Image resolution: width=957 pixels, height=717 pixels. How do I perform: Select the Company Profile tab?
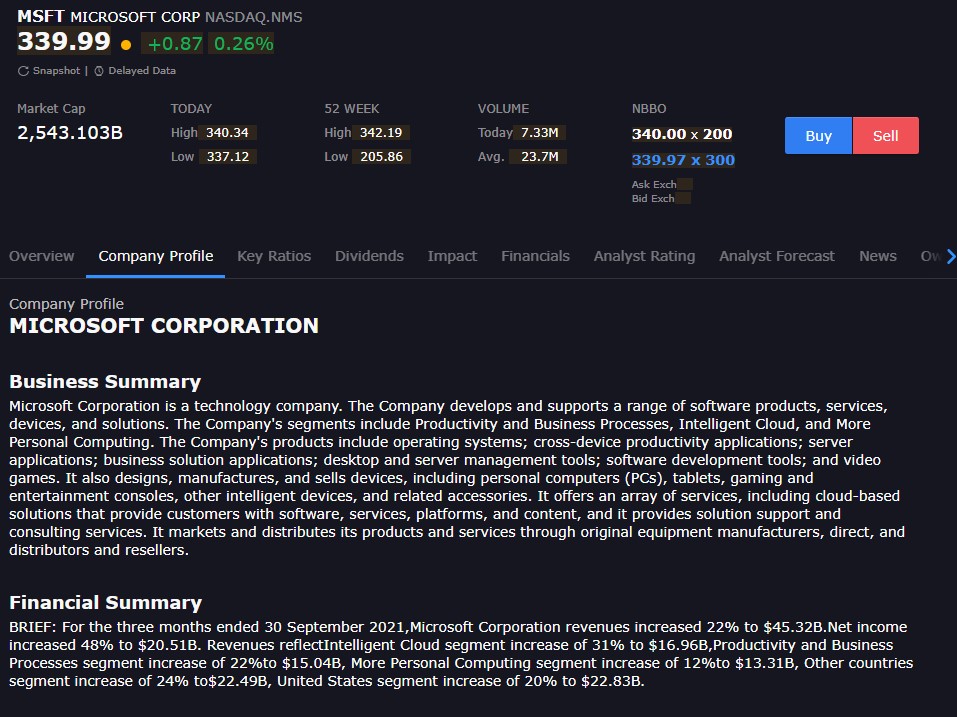pyautogui.click(x=156, y=256)
